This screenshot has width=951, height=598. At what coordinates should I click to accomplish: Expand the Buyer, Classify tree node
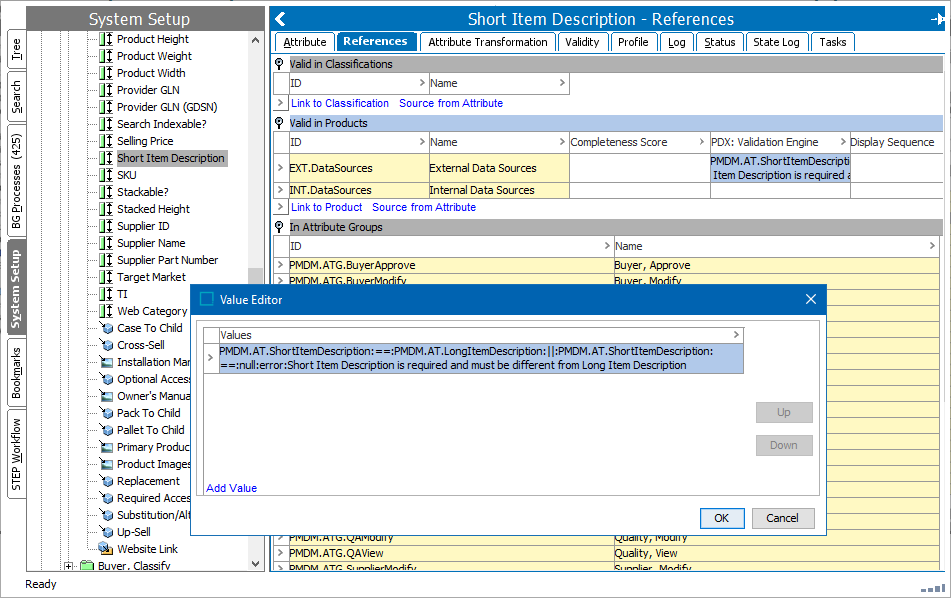point(69,566)
